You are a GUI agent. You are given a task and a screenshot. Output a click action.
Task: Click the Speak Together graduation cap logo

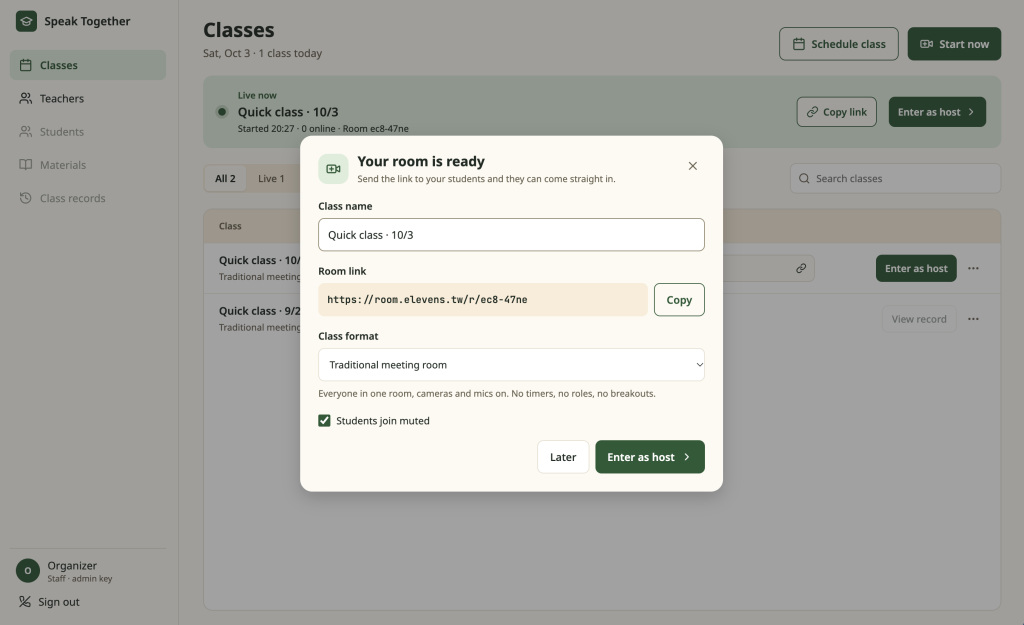pyautogui.click(x=26, y=21)
